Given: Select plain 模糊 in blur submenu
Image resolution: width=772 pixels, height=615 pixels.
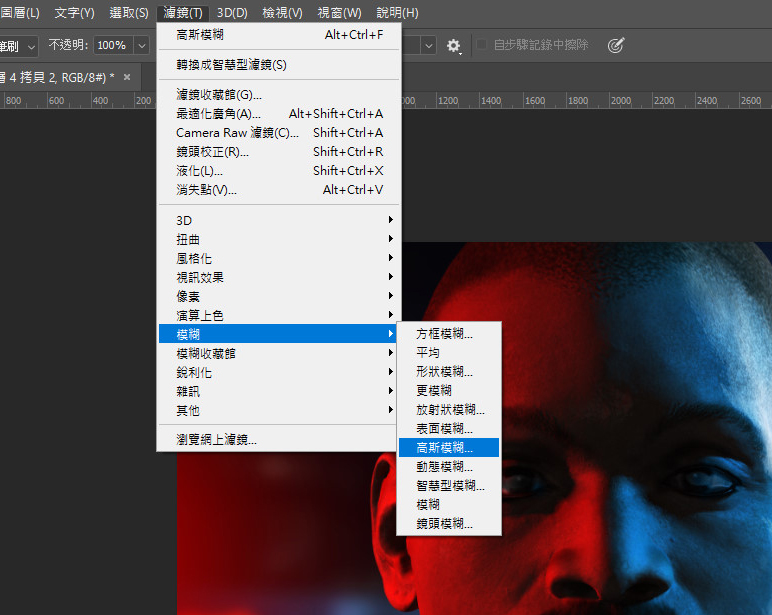Looking at the screenshot, I should [x=449, y=504].
